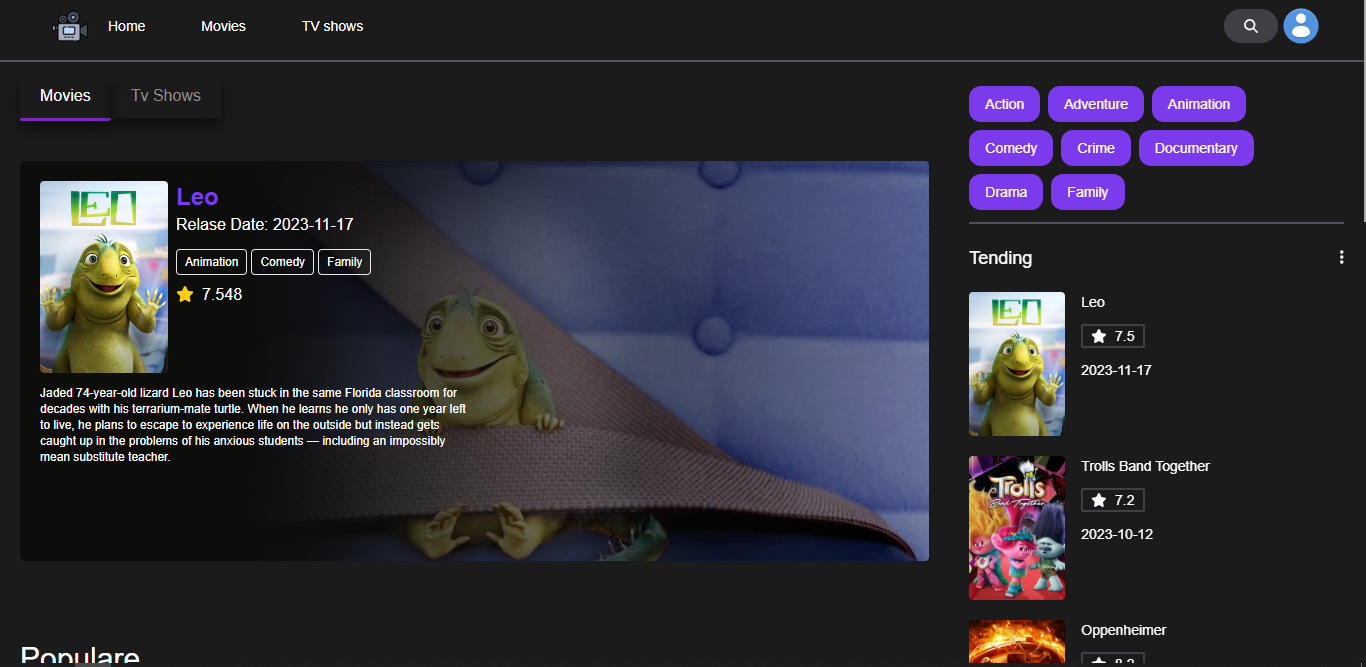Click the Tending section heading
The height and width of the screenshot is (667, 1366).
click(1001, 258)
